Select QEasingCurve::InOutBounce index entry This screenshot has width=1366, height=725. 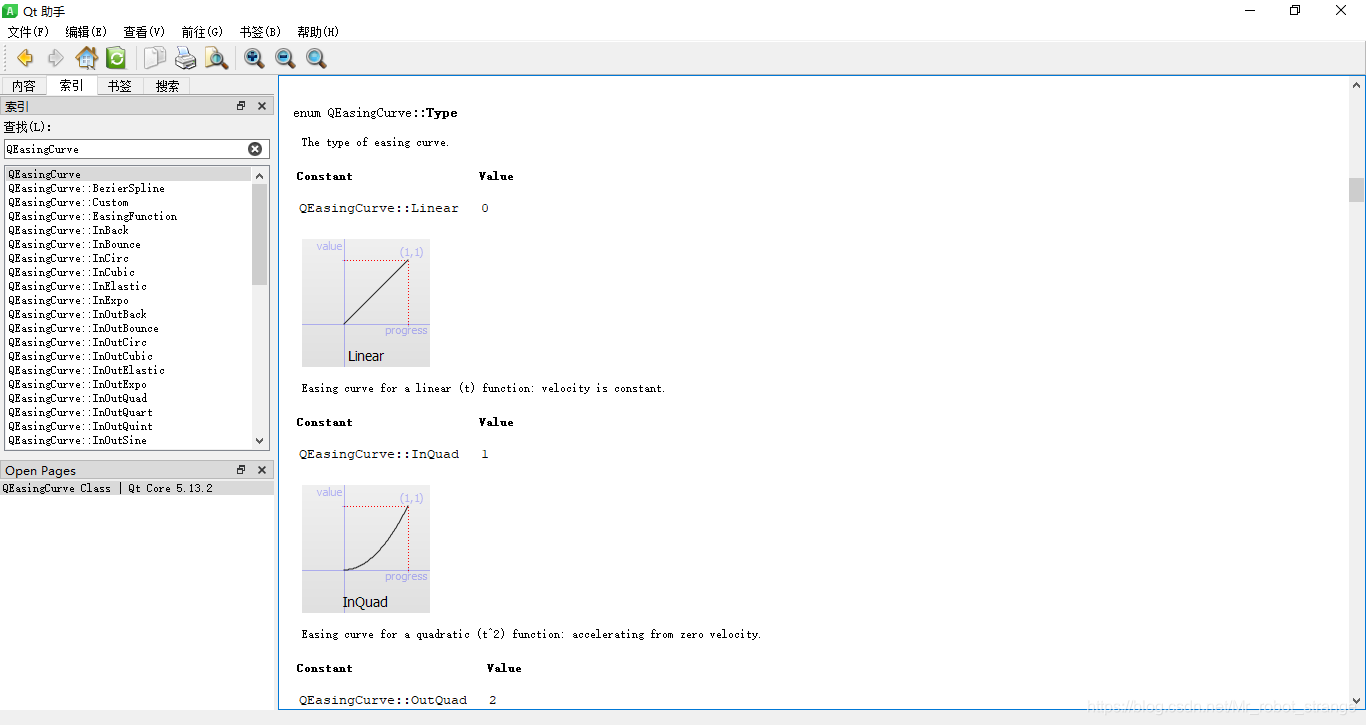[x=129, y=328]
